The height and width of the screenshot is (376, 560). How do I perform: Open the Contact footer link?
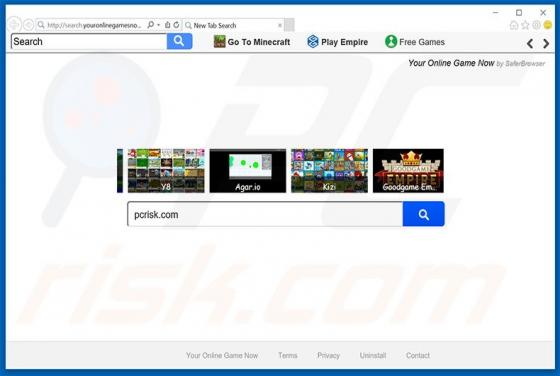[418, 355]
